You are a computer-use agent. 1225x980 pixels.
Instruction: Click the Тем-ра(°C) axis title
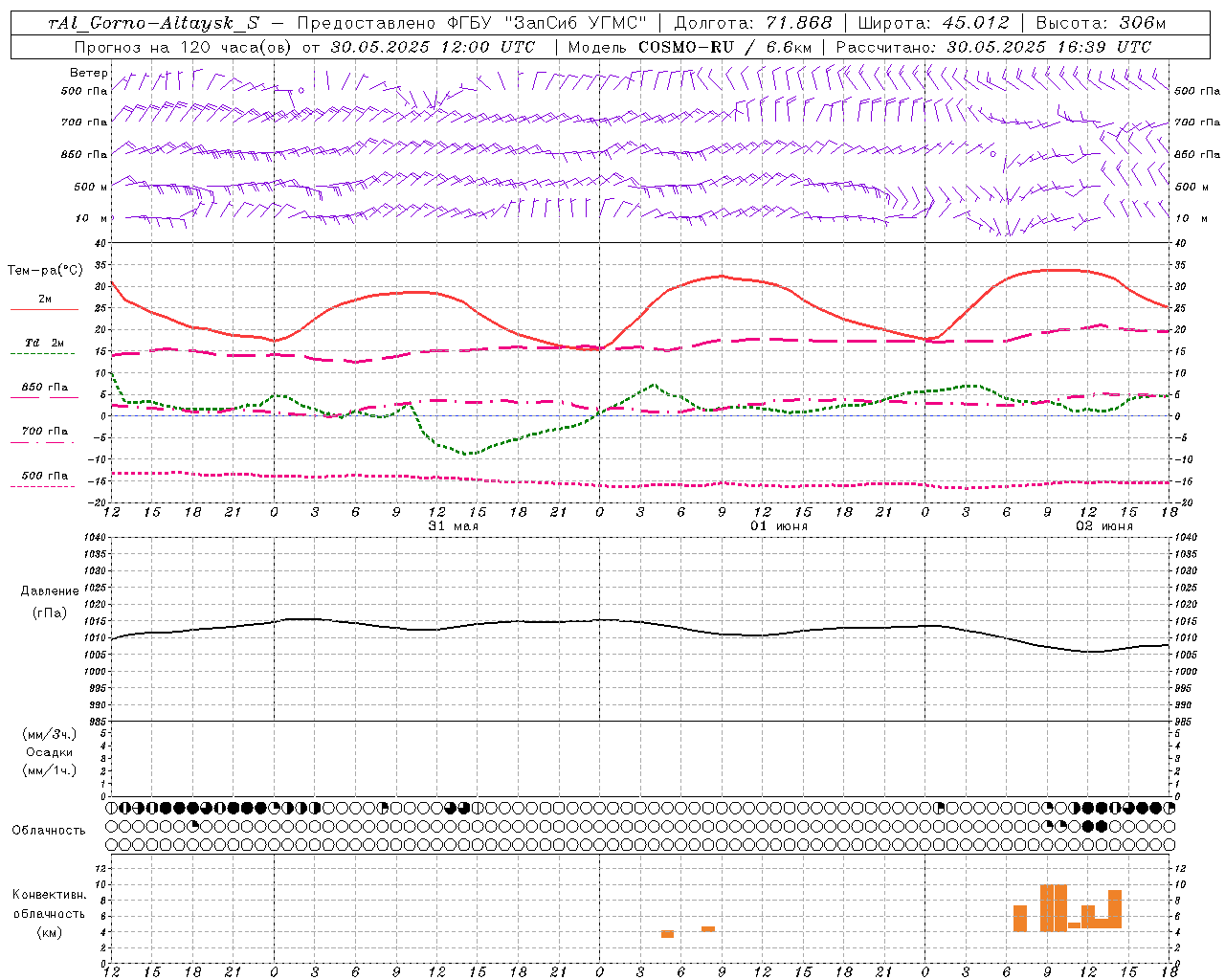[45, 271]
